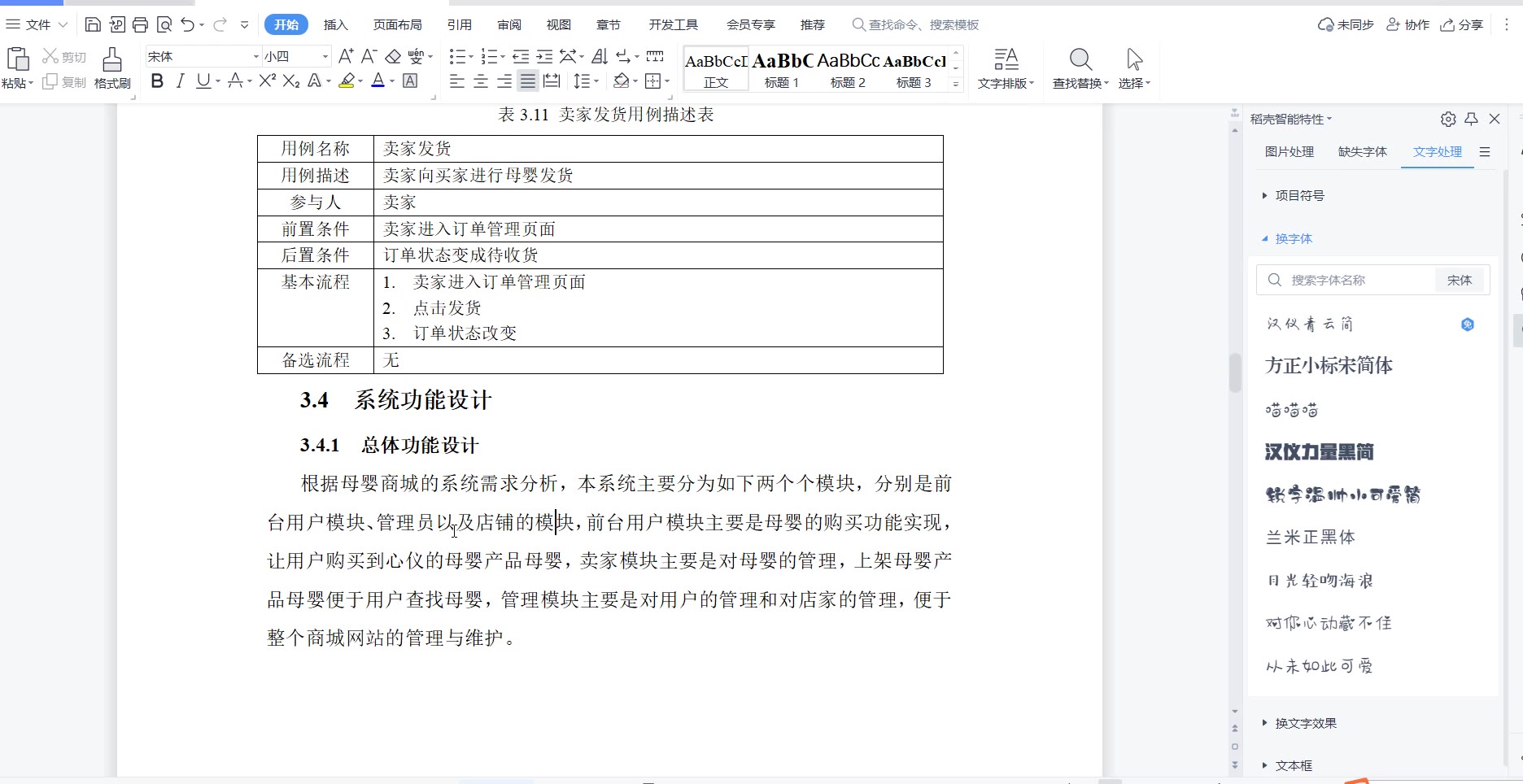Viewport: 1523px width, 784px height.
Task: Apply the 正文 style
Action: point(716,69)
